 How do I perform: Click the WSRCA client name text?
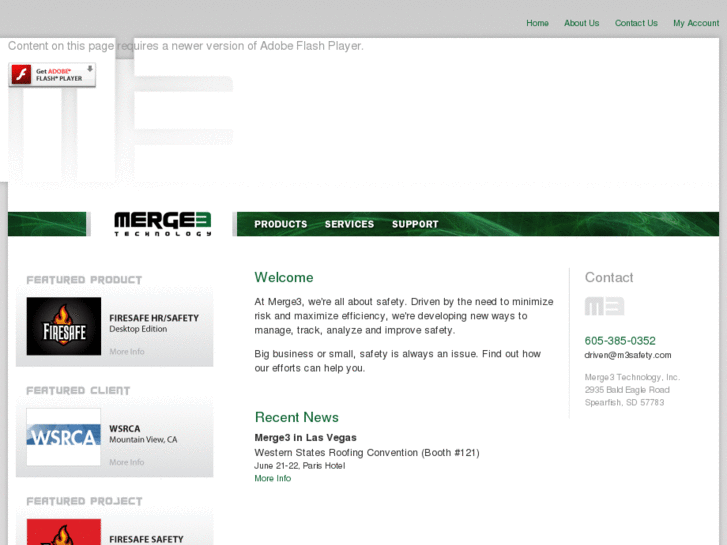(x=125, y=429)
